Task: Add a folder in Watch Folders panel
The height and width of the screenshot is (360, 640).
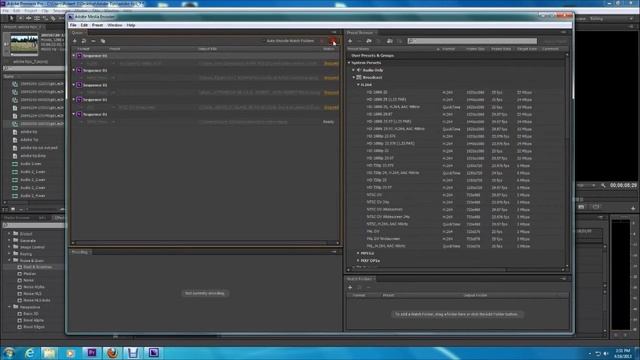Action: point(350,287)
